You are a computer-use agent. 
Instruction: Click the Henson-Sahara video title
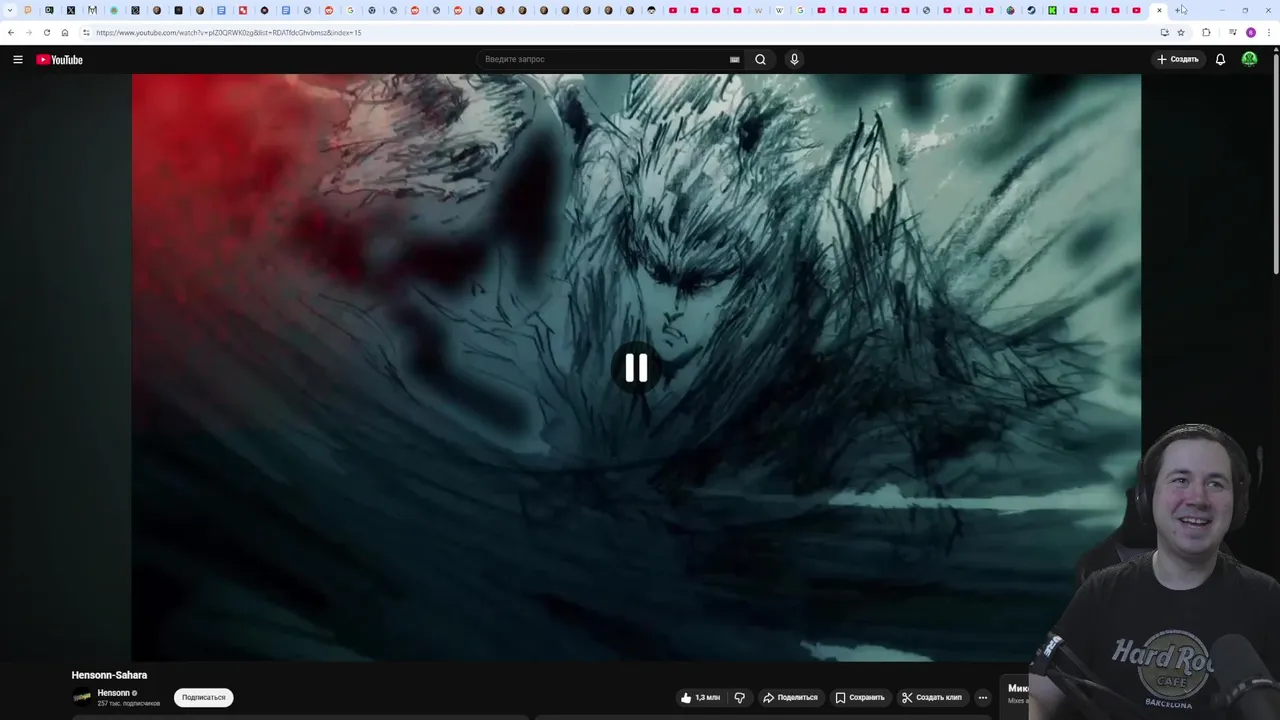pos(109,675)
